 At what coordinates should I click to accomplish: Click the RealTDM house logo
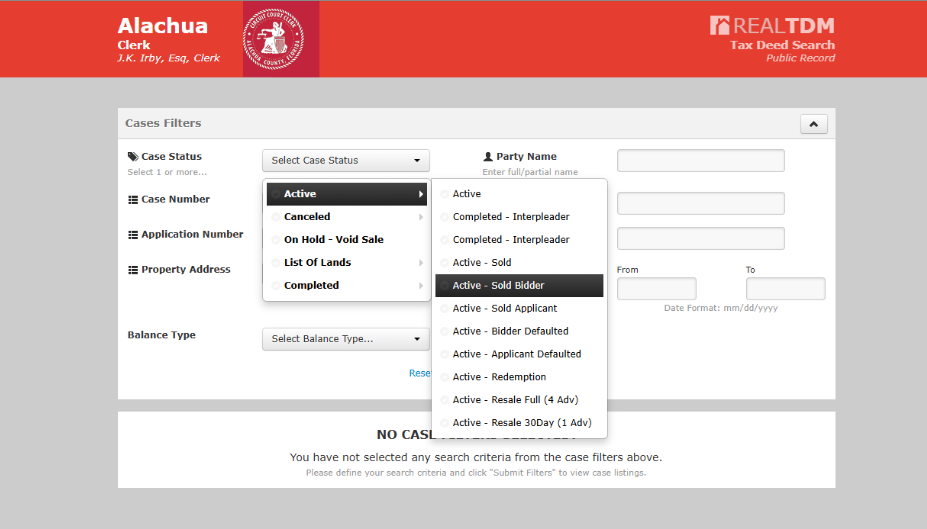(x=719, y=25)
